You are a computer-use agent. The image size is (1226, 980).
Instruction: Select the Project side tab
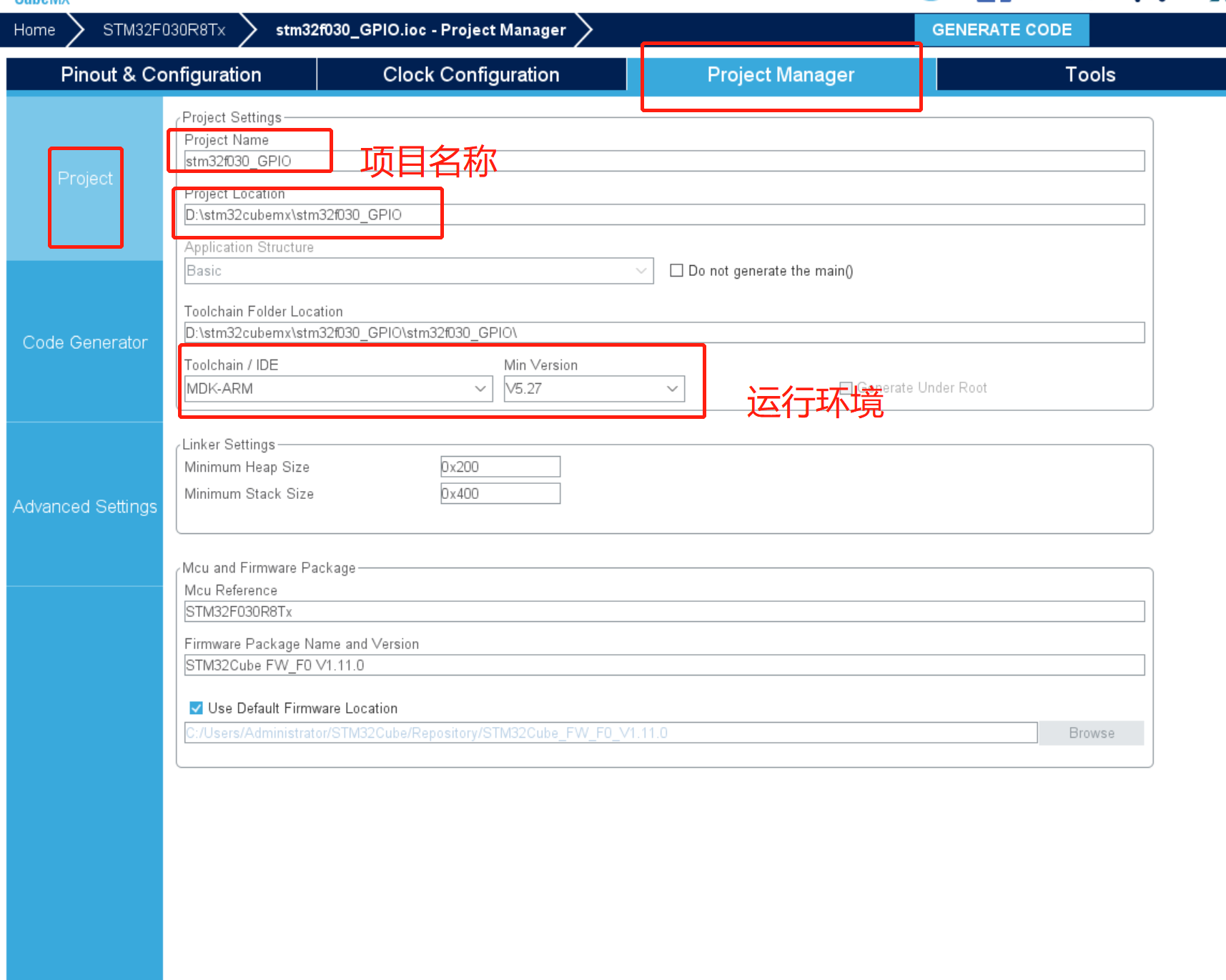(85, 179)
